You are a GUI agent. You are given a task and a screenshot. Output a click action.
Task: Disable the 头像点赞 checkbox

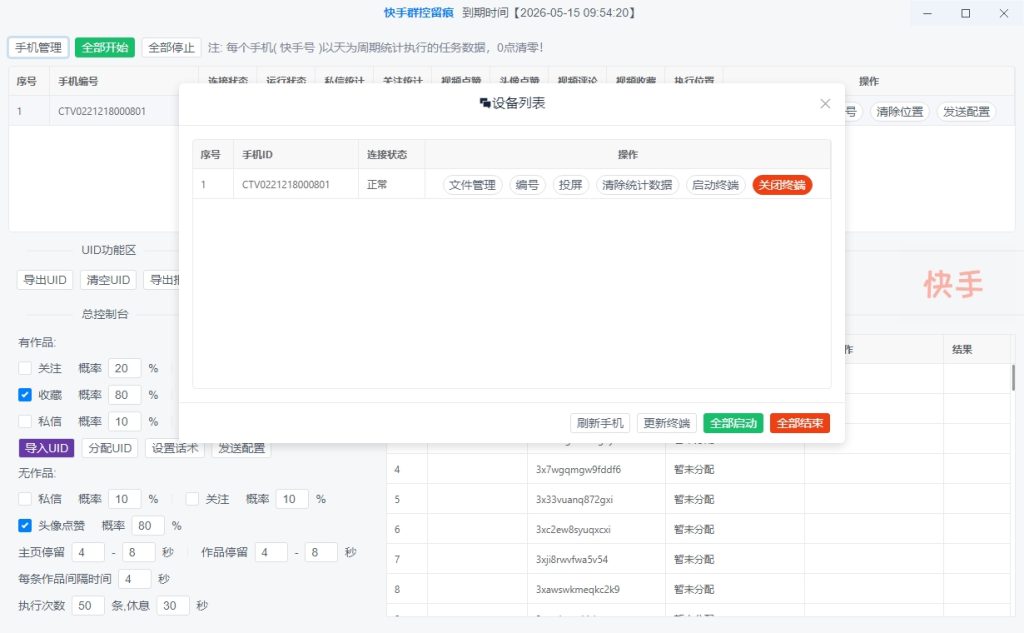point(25,525)
